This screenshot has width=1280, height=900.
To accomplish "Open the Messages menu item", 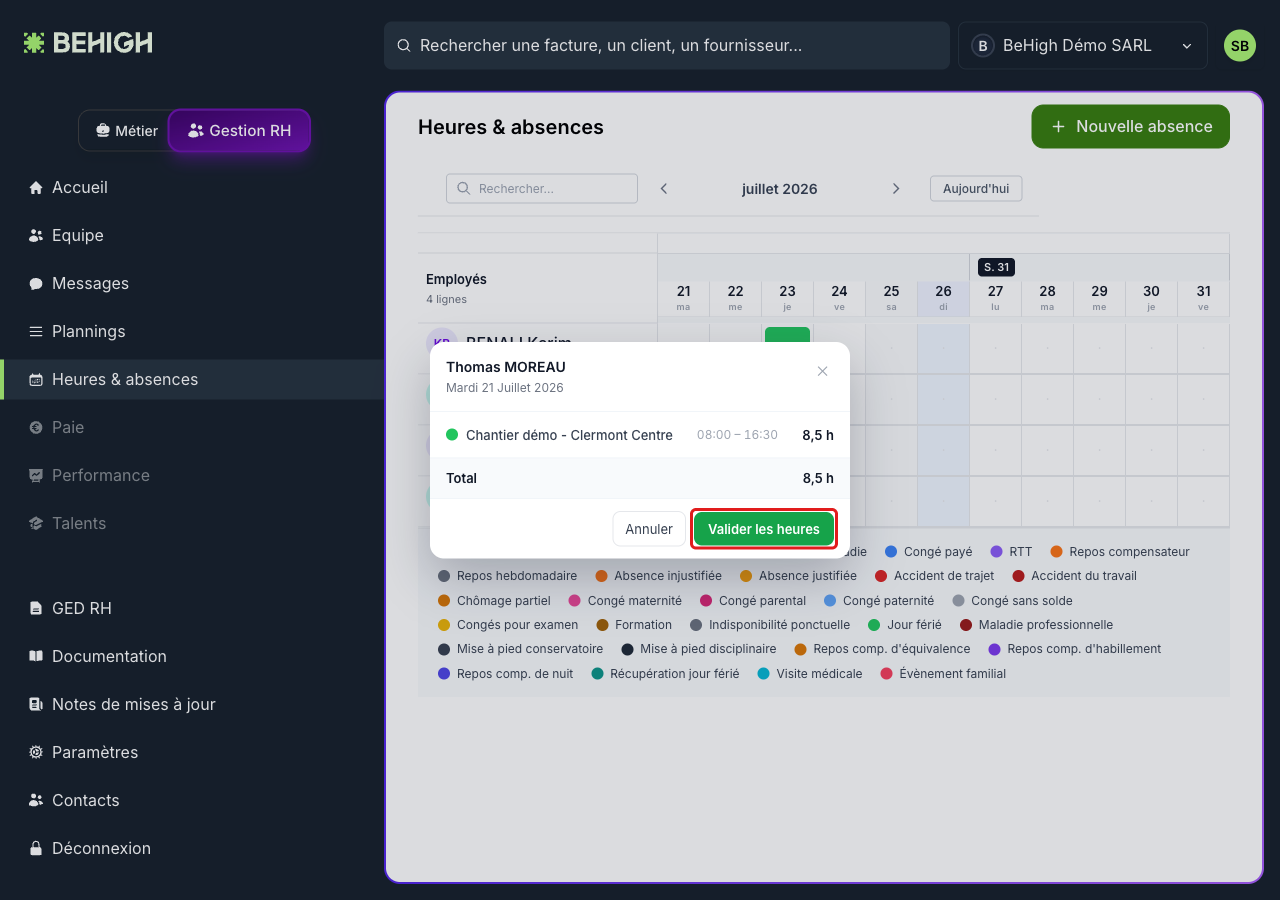I will tap(192, 284).
